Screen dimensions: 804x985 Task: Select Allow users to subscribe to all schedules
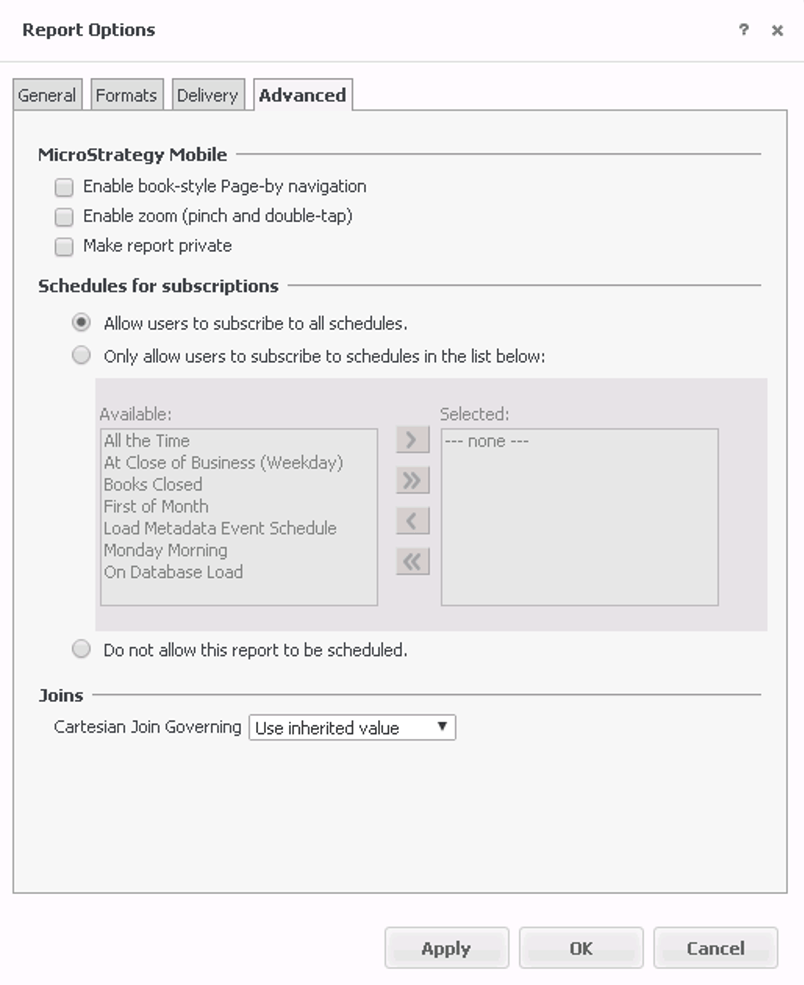tap(81, 323)
